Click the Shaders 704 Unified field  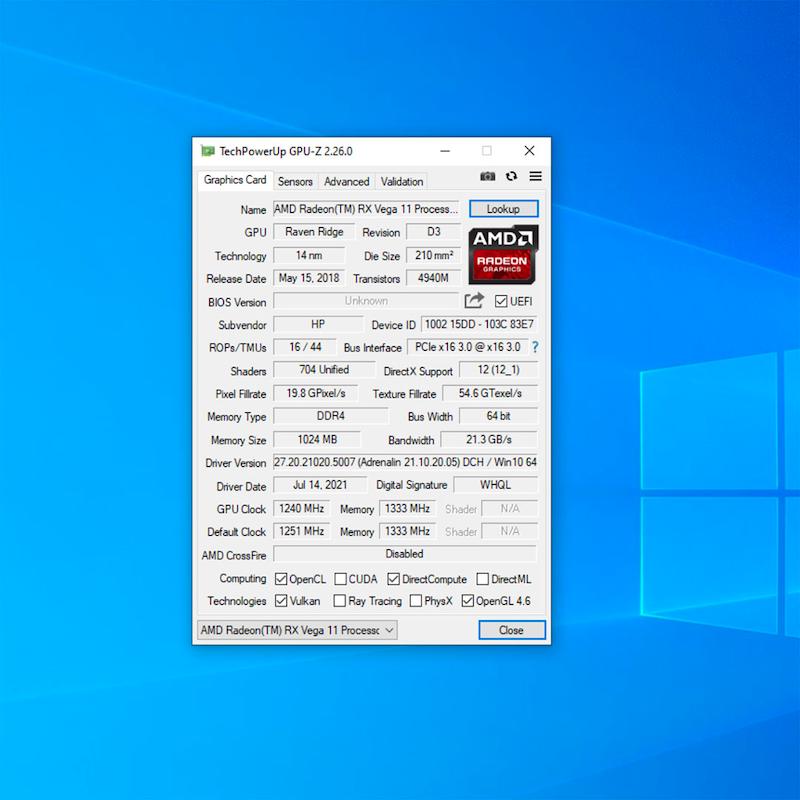[x=324, y=369]
